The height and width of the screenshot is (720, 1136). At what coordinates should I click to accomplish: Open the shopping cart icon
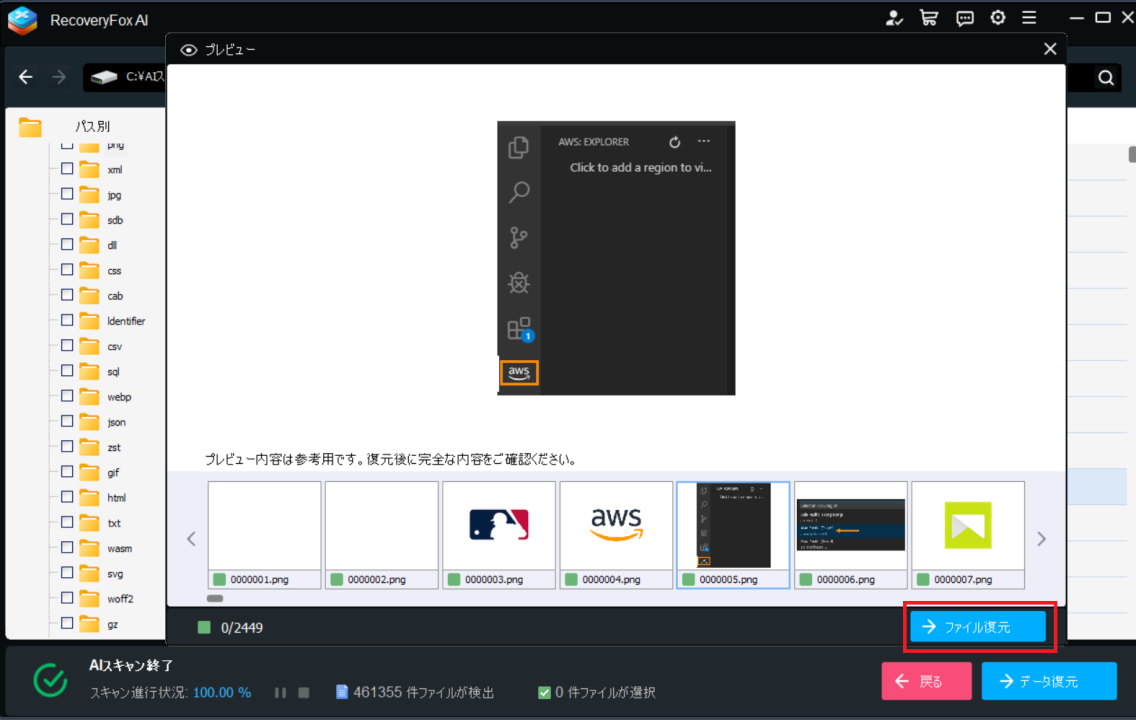pyautogui.click(x=929, y=18)
